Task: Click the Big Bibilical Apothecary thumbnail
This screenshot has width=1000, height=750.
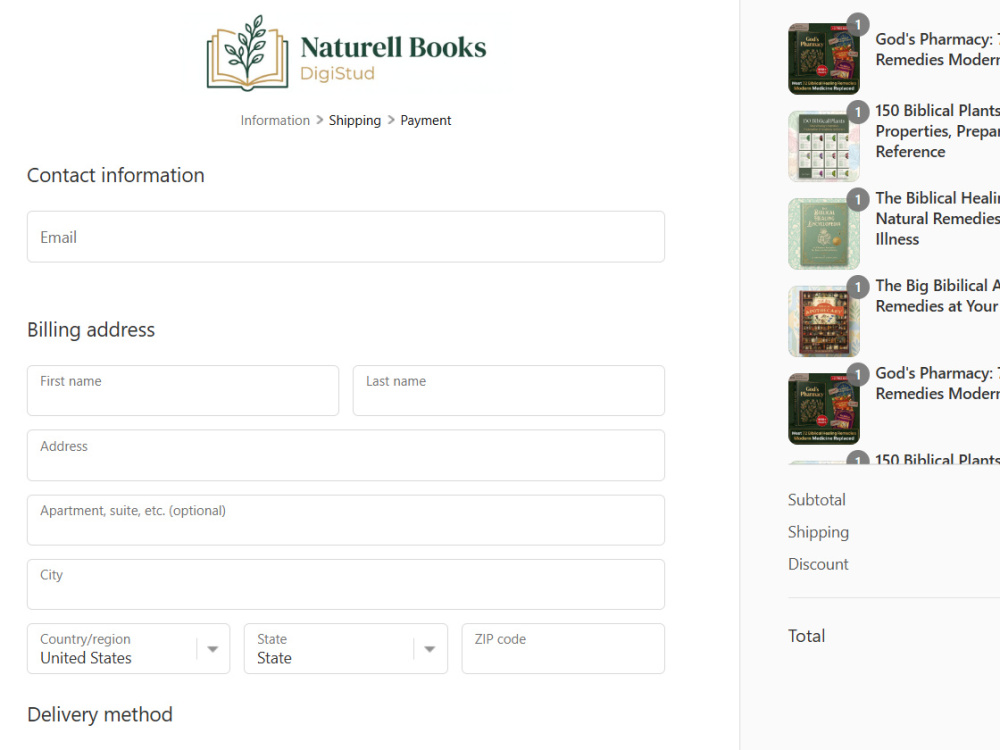Action: point(824,321)
